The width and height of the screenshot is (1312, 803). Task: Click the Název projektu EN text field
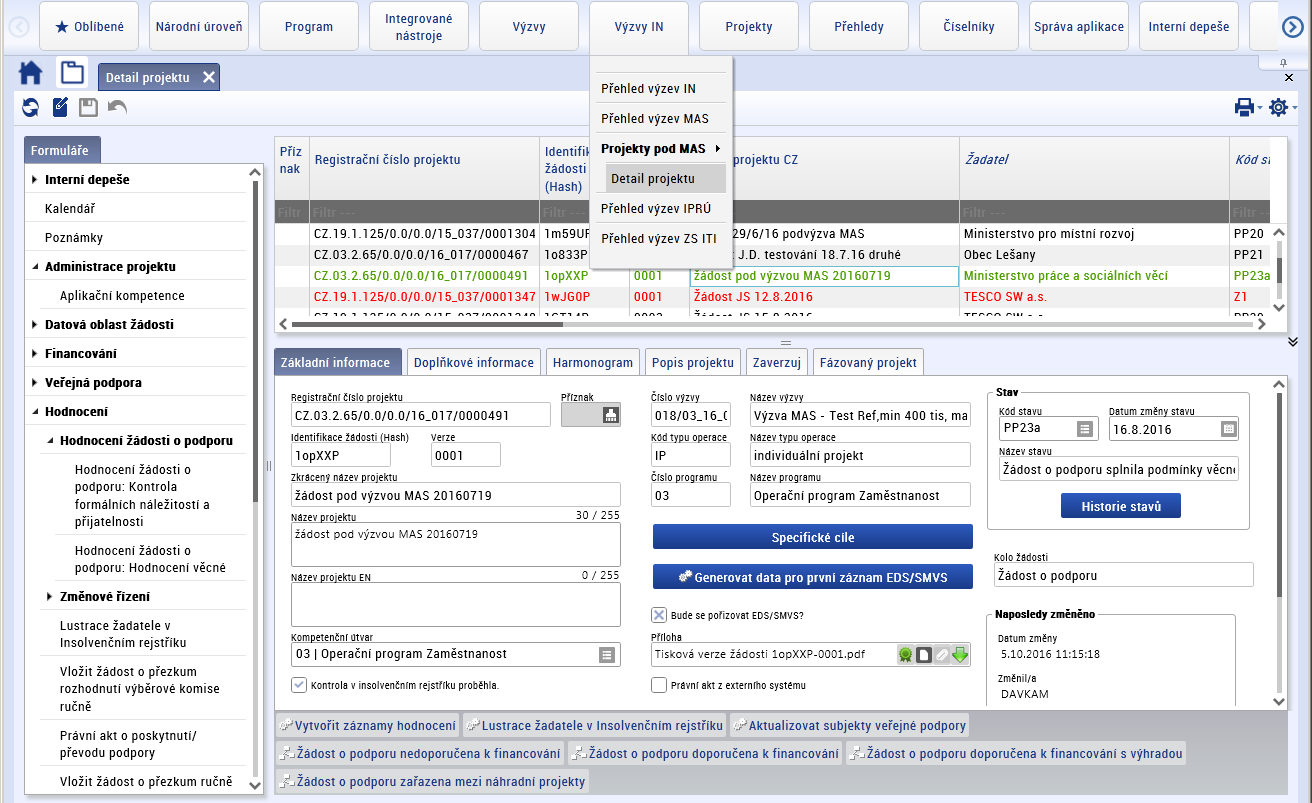456,605
